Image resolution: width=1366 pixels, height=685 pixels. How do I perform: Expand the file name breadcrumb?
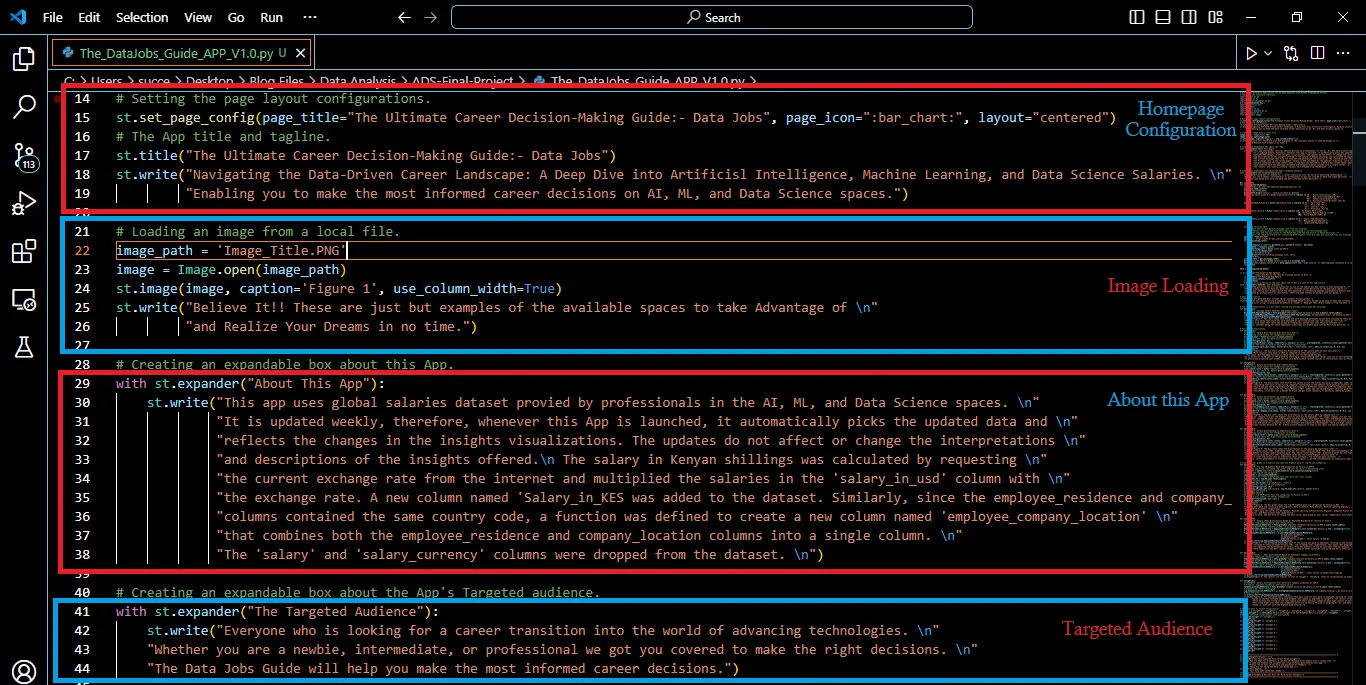[x=647, y=81]
